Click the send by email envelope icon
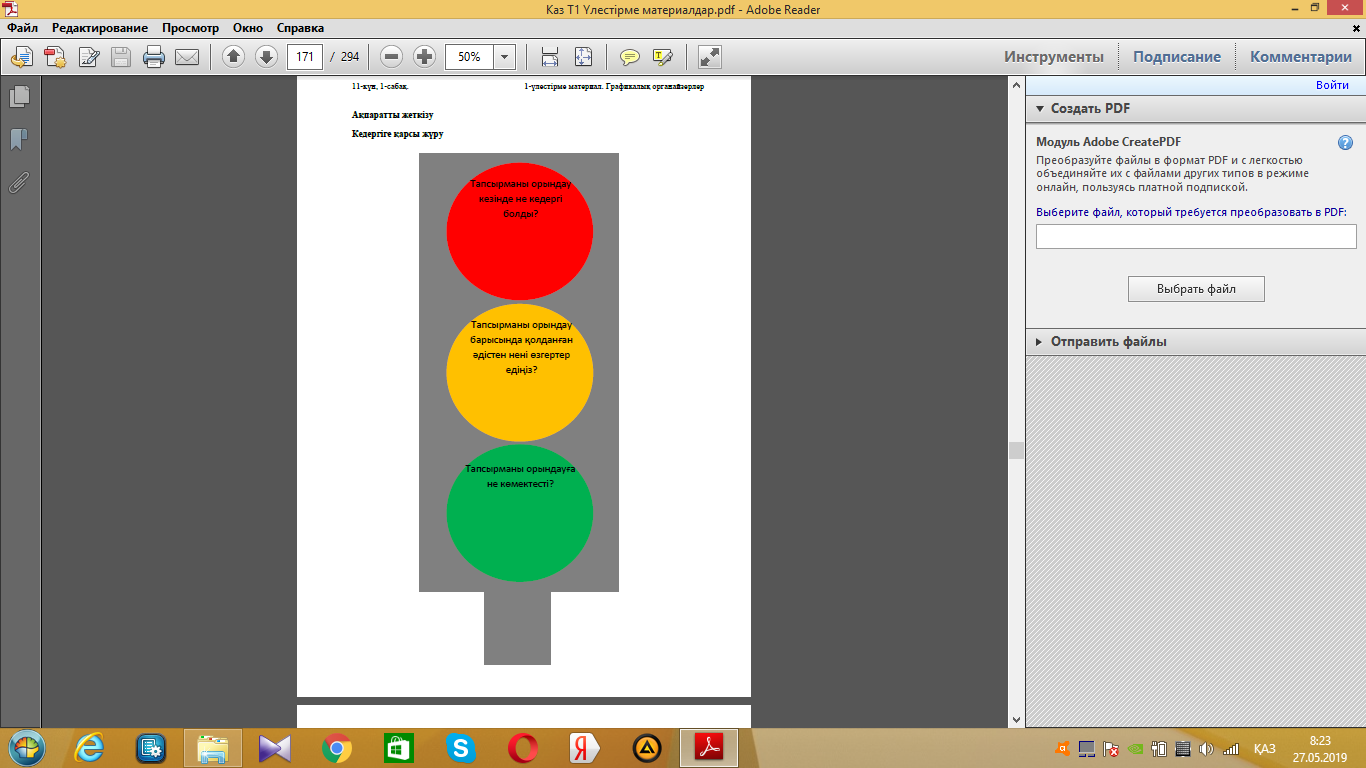 tap(187, 57)
